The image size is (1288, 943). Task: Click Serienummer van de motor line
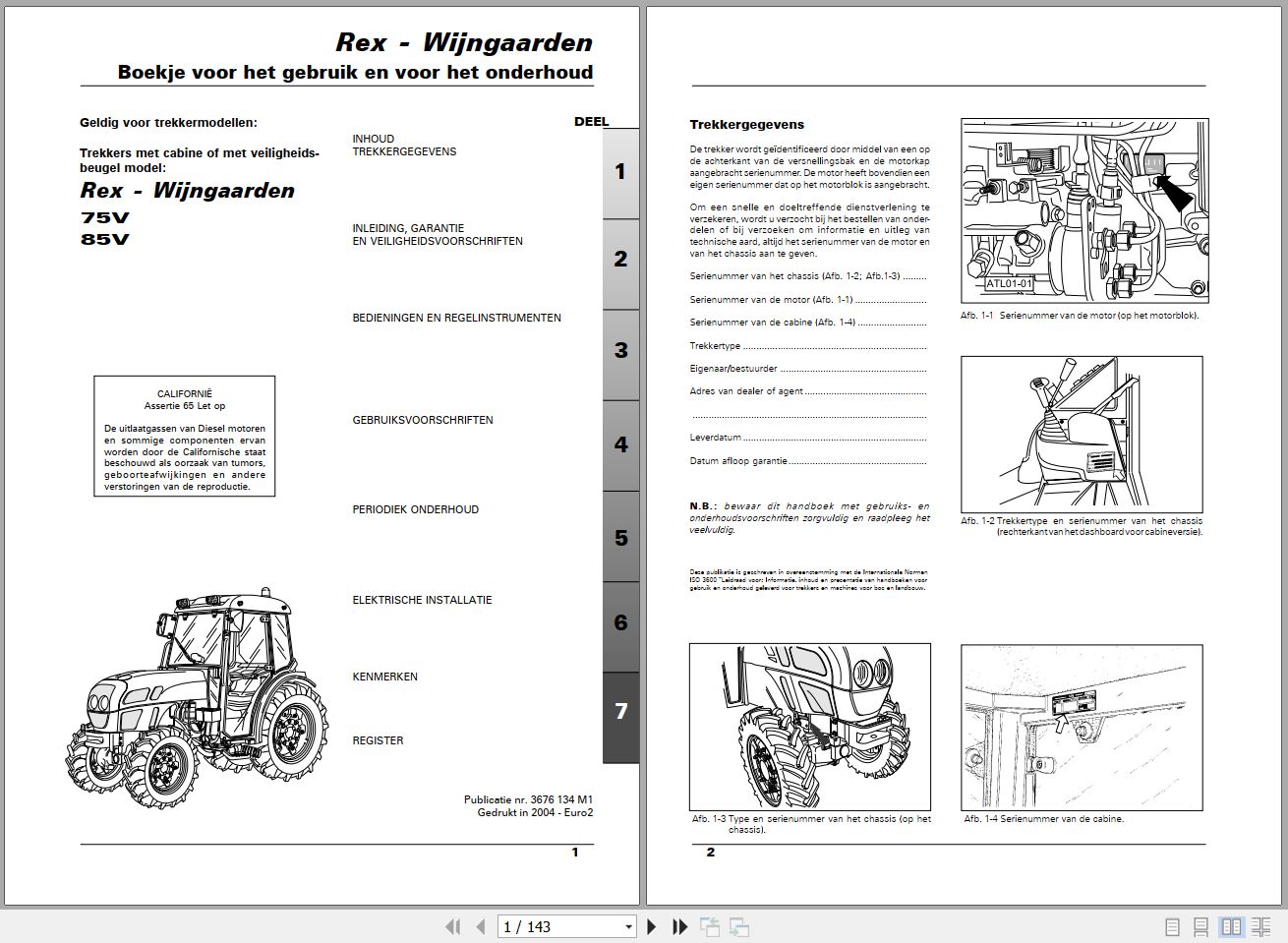(808, 300)
